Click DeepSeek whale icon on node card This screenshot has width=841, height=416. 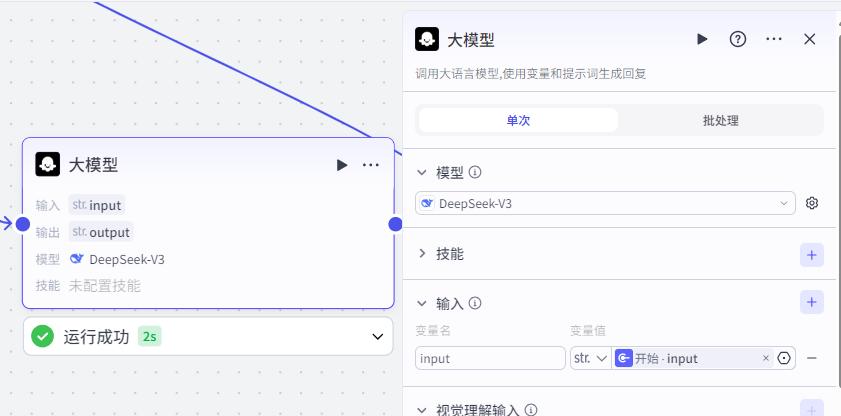click(77, 259)
